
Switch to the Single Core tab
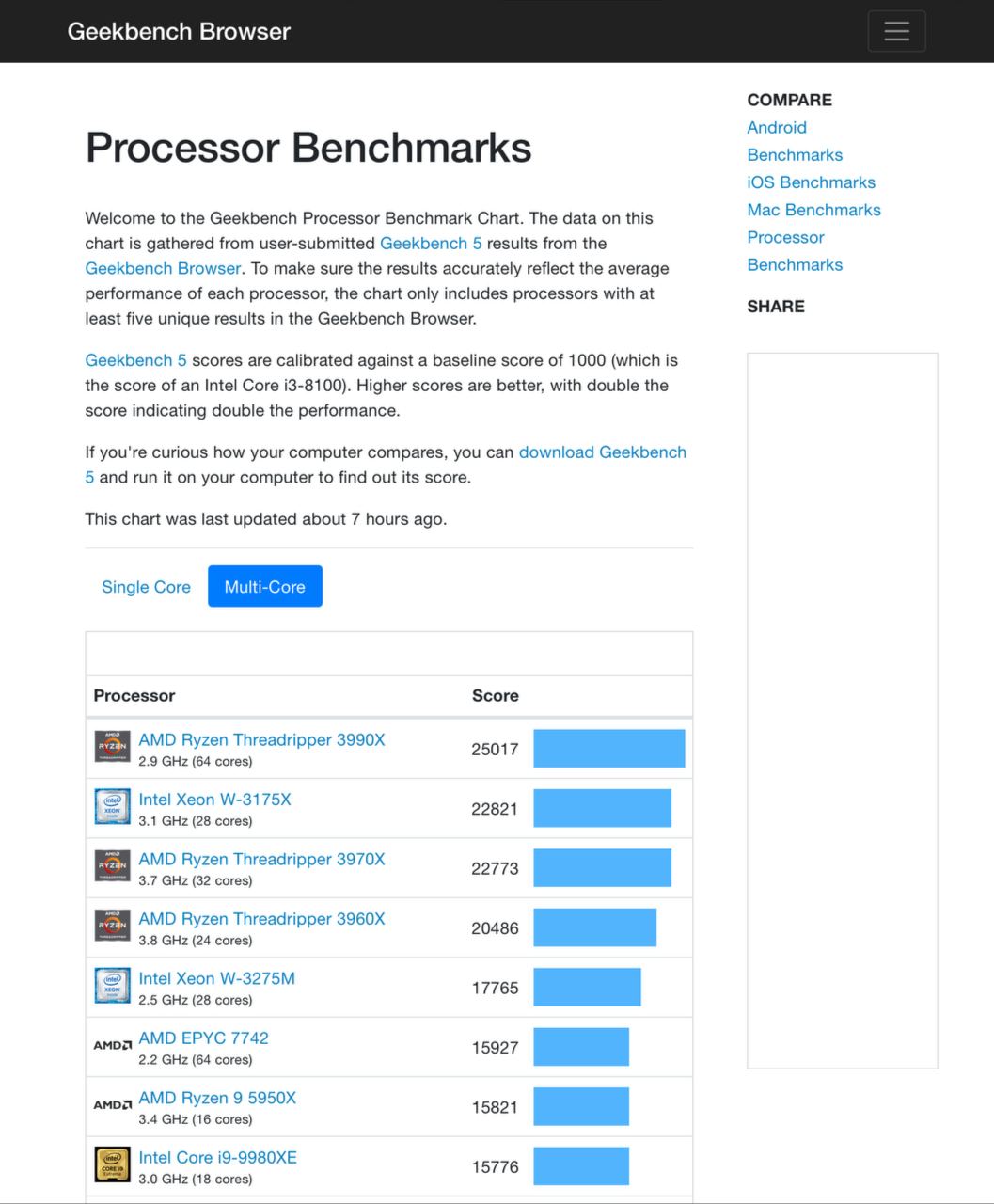pyautogui.click(x=146, y=586)
